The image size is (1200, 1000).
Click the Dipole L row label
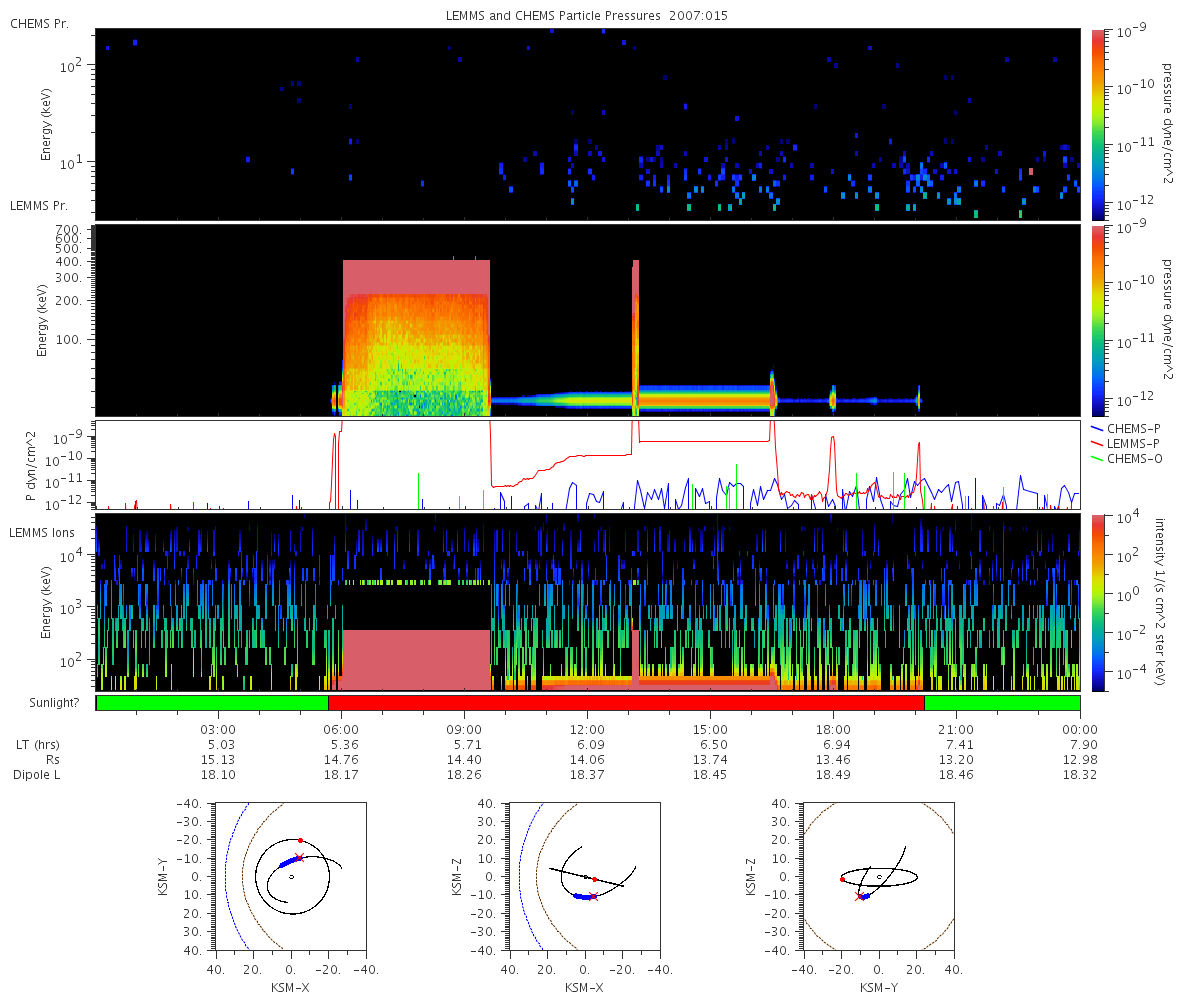tap(40, 775)
